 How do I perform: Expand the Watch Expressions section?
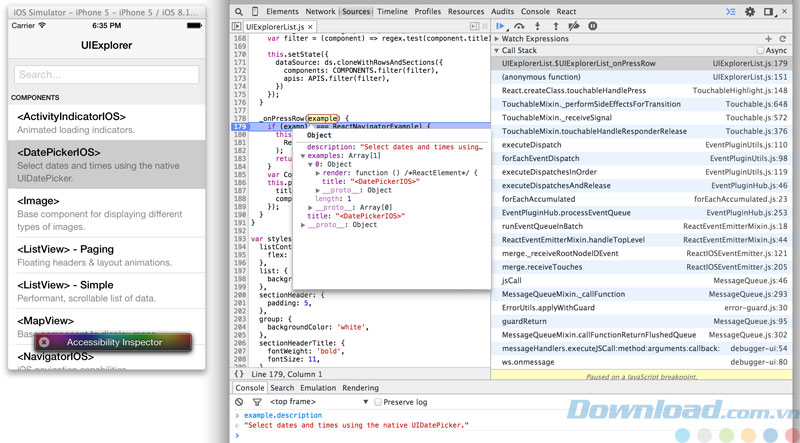click(496, 38)
